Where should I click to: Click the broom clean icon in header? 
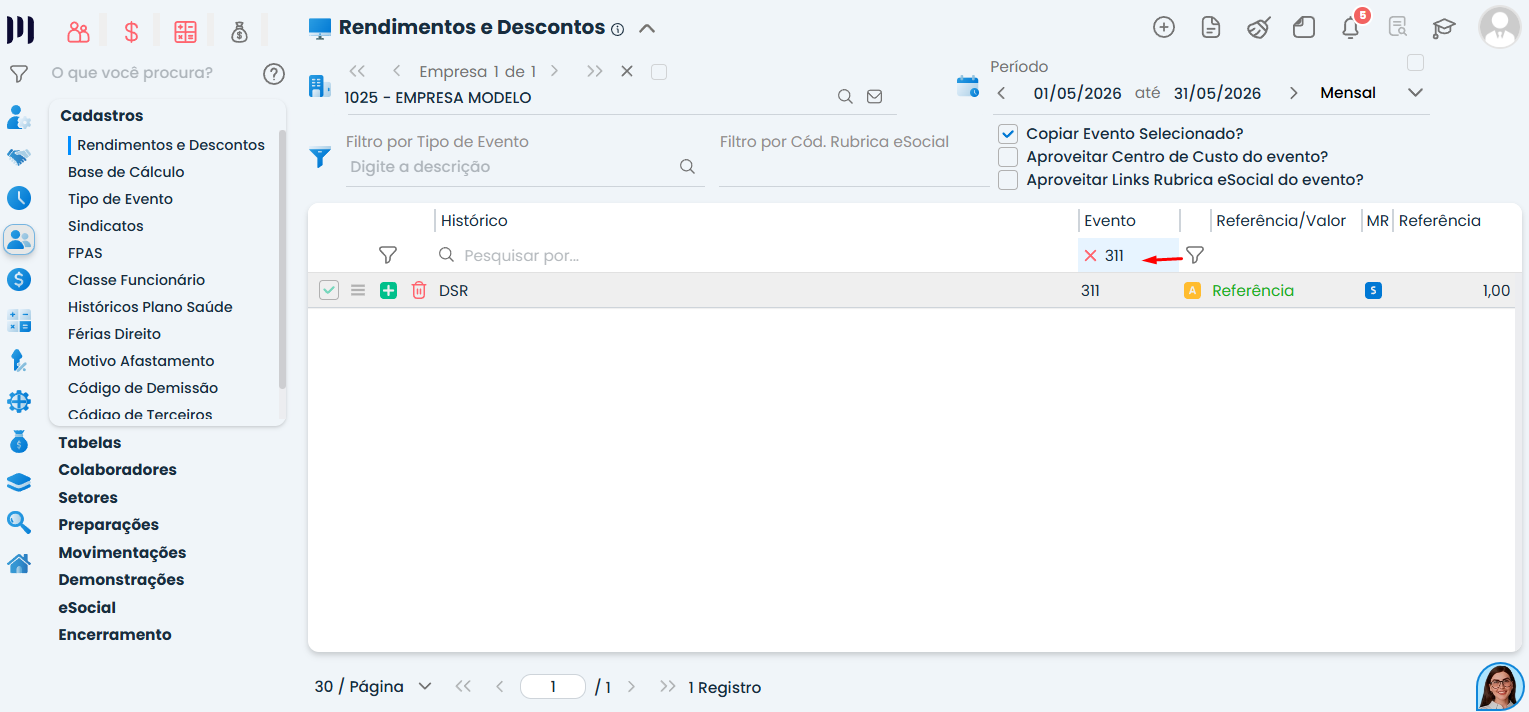1258,28
